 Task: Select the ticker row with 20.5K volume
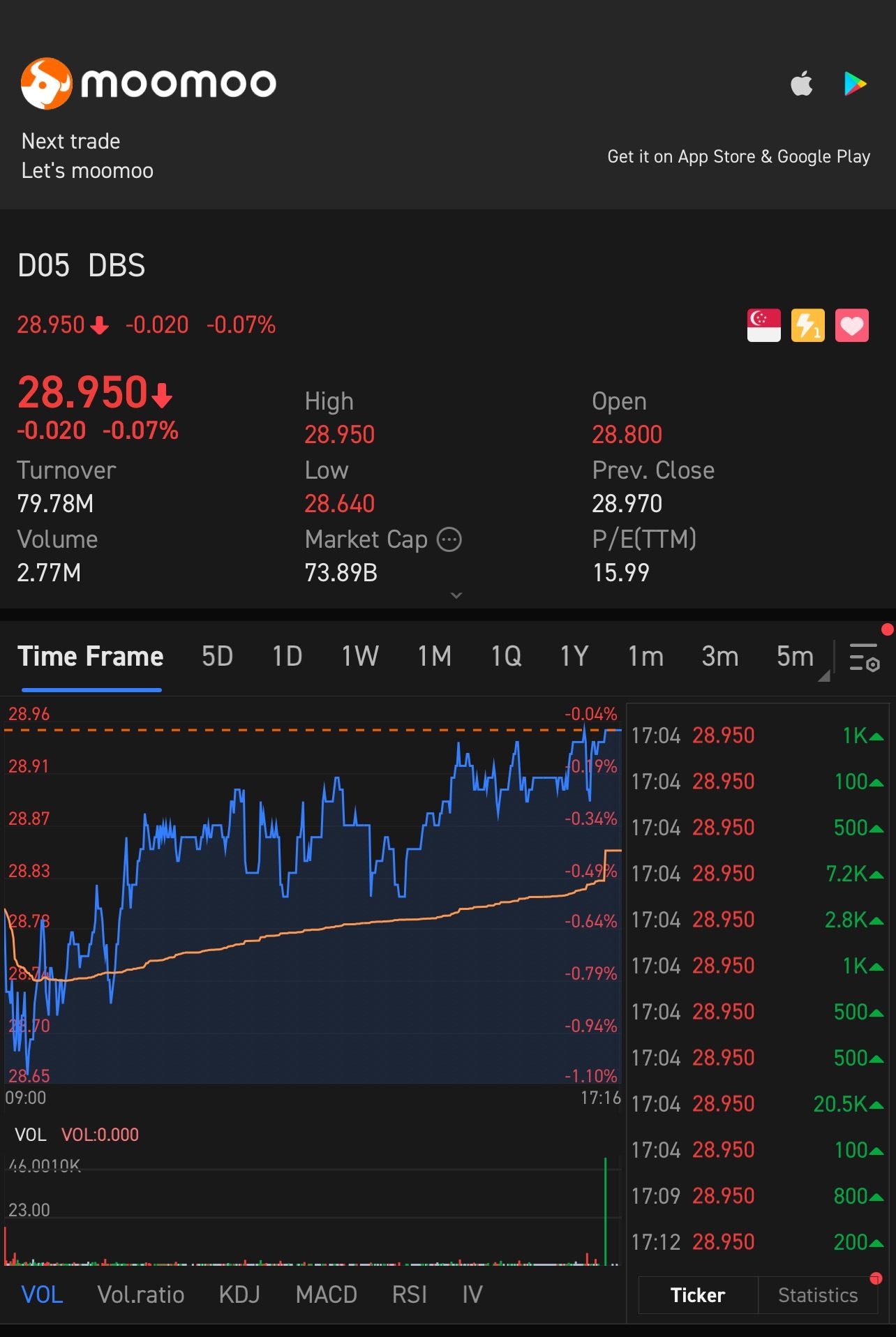758,1103
